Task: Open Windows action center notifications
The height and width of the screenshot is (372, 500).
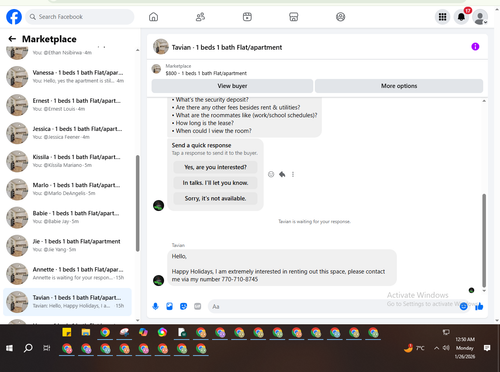Action: click(x=487, y=348)
